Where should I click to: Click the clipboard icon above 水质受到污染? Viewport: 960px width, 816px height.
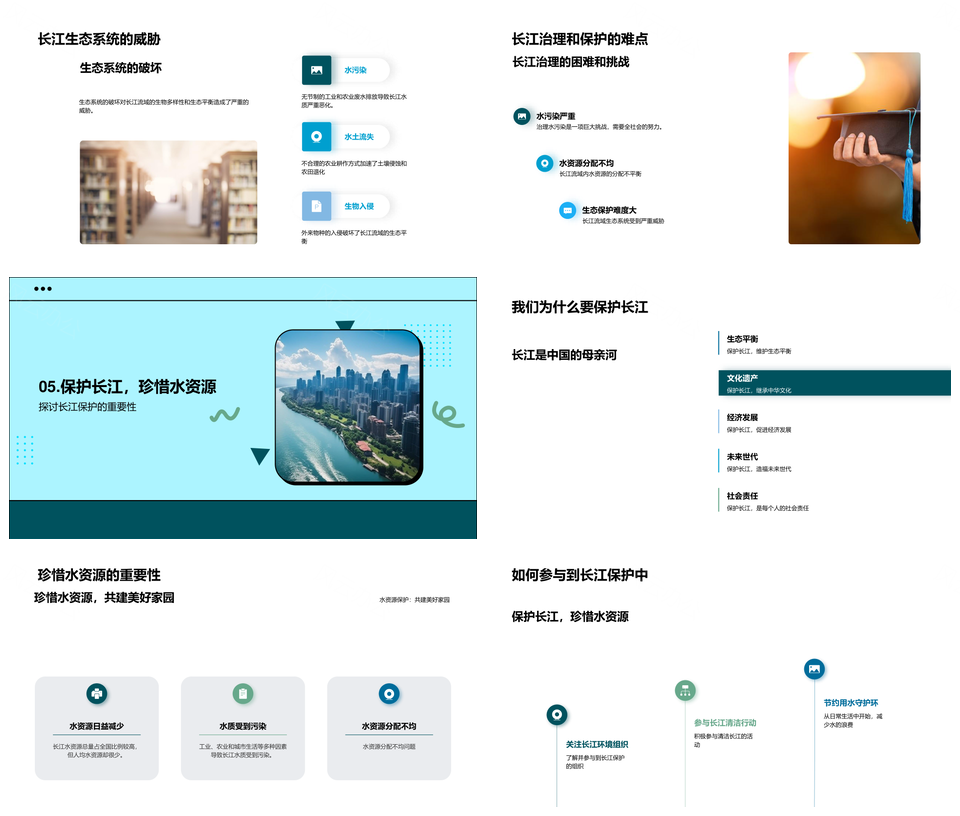pyautogui.click(x=243, y=693)
